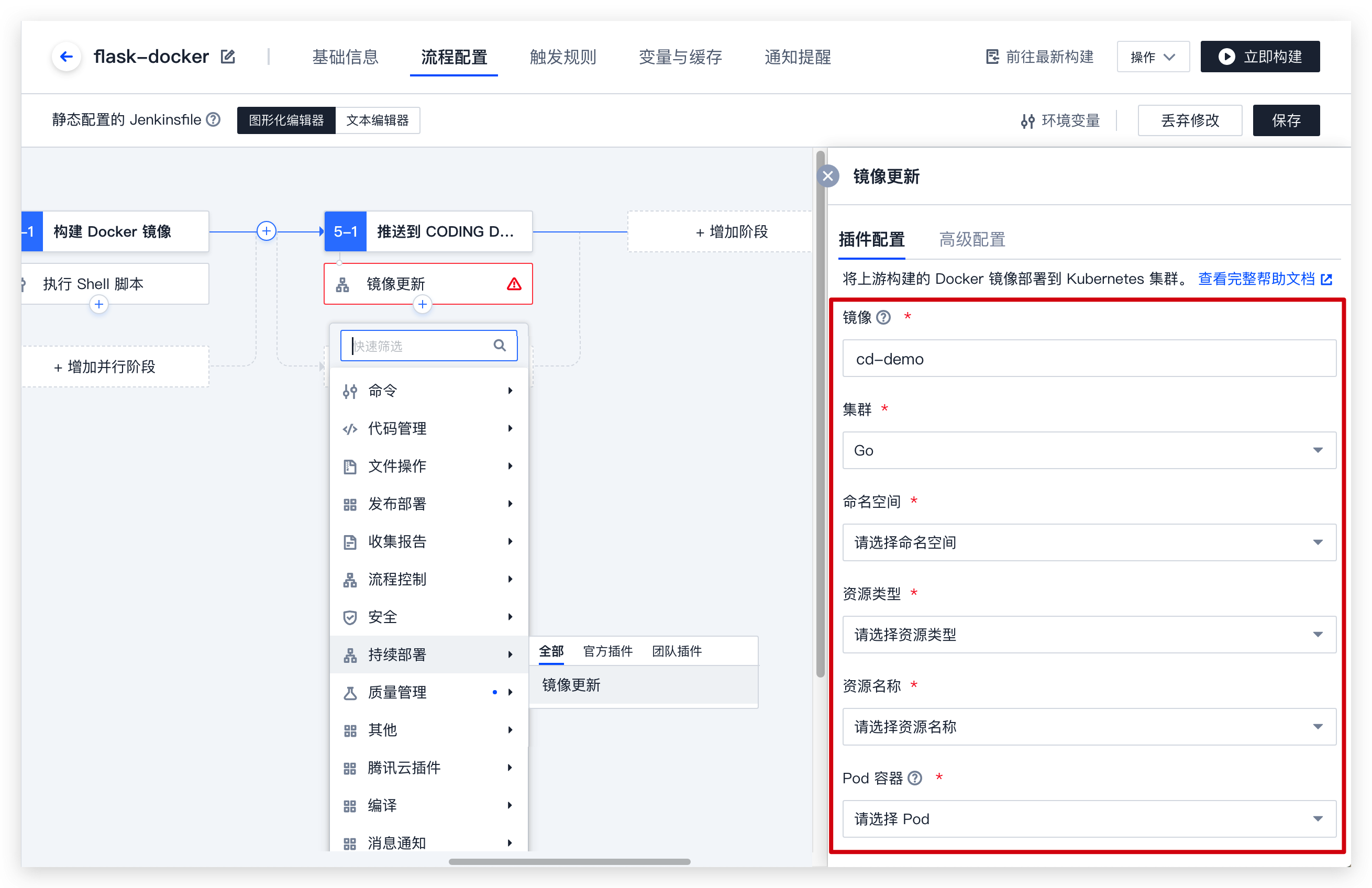This screenshot has width=1372, height=888.
Task: Close the 镜像更新 panel
Action: coord(828,176)
